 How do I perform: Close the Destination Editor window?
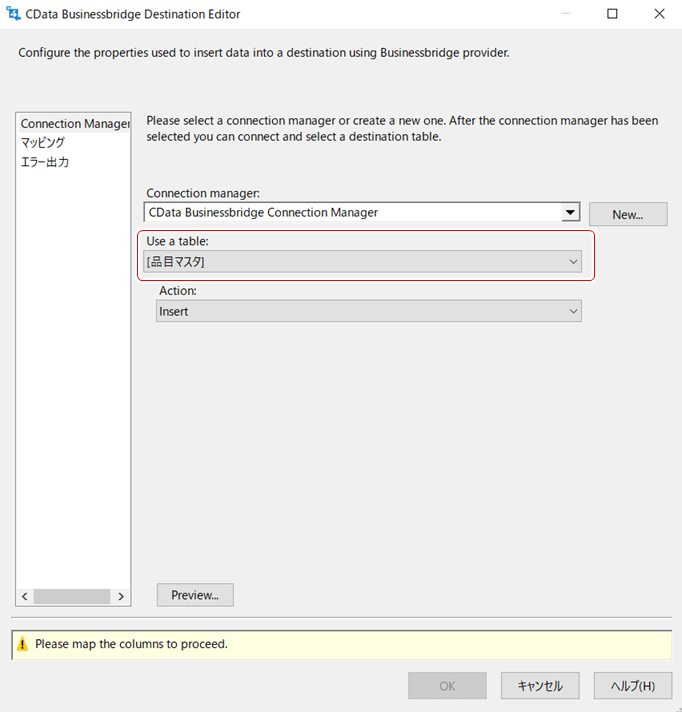(x=659, y=14)
